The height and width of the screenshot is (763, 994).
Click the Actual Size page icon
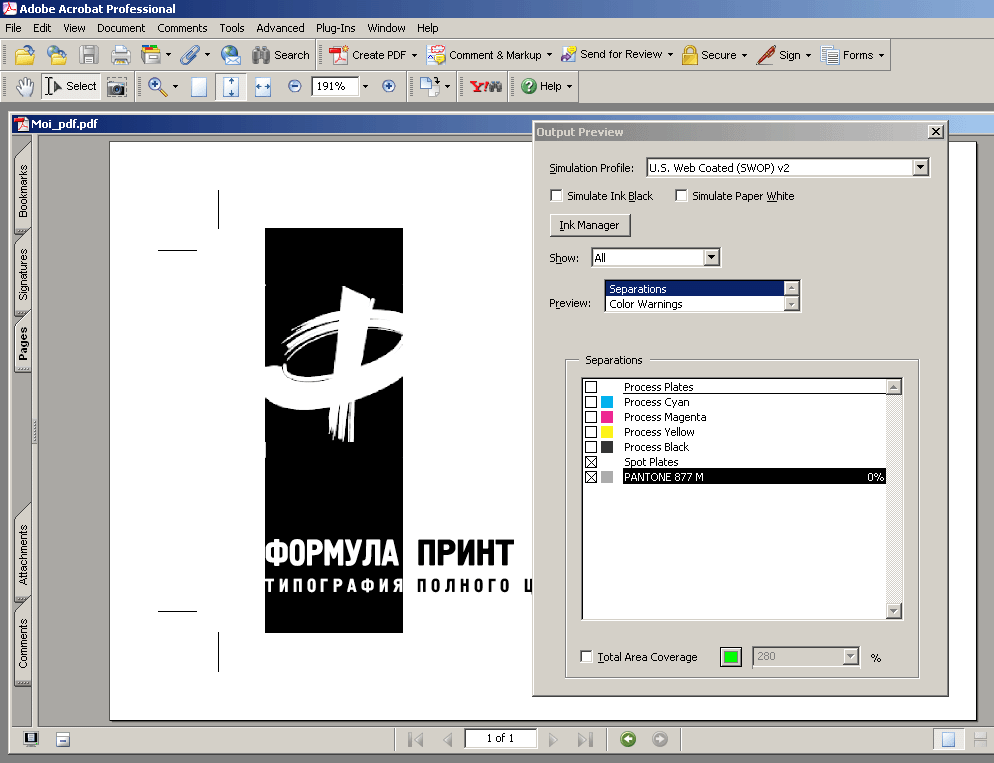click(199, 87)
